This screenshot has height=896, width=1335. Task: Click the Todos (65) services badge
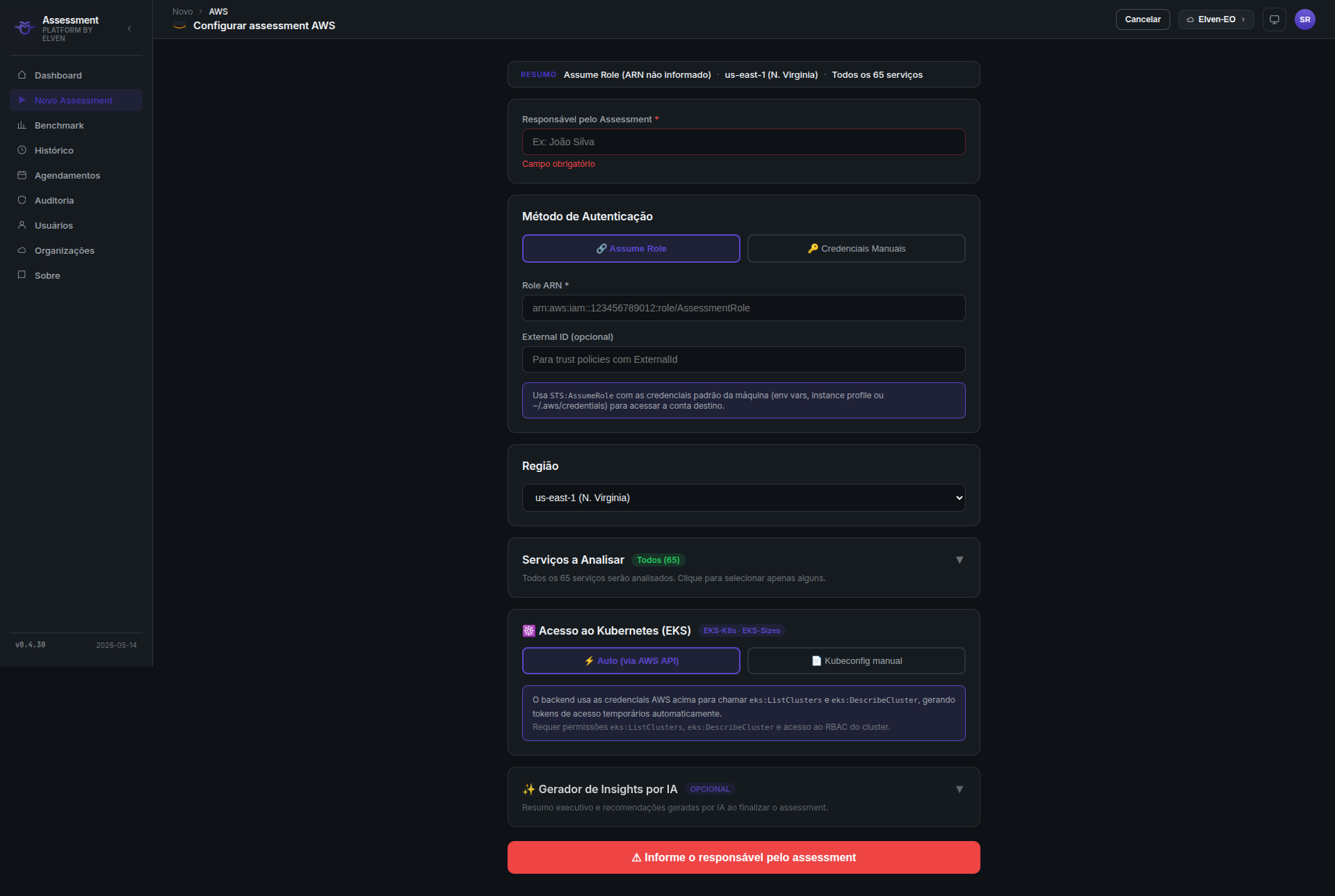tap(658, 560)
